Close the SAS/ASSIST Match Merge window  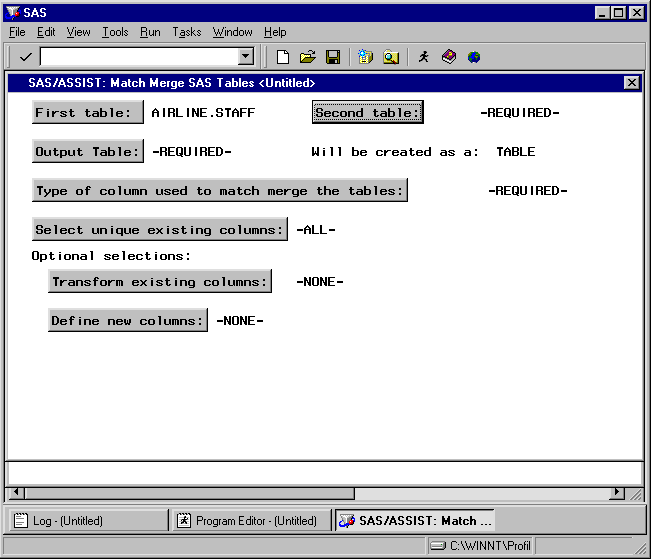click(x=631, y=83)
